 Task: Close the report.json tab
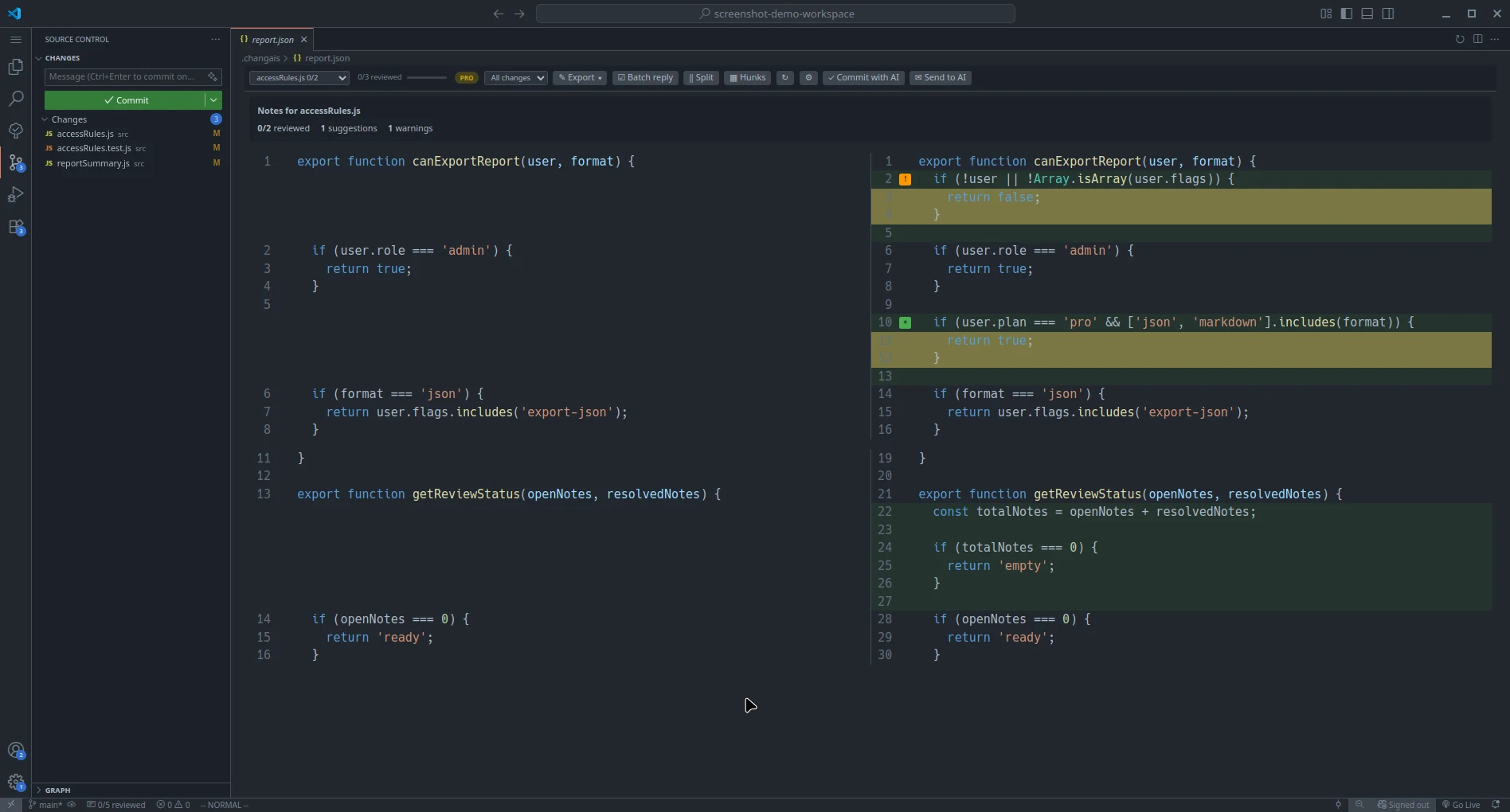click(303, 39)
